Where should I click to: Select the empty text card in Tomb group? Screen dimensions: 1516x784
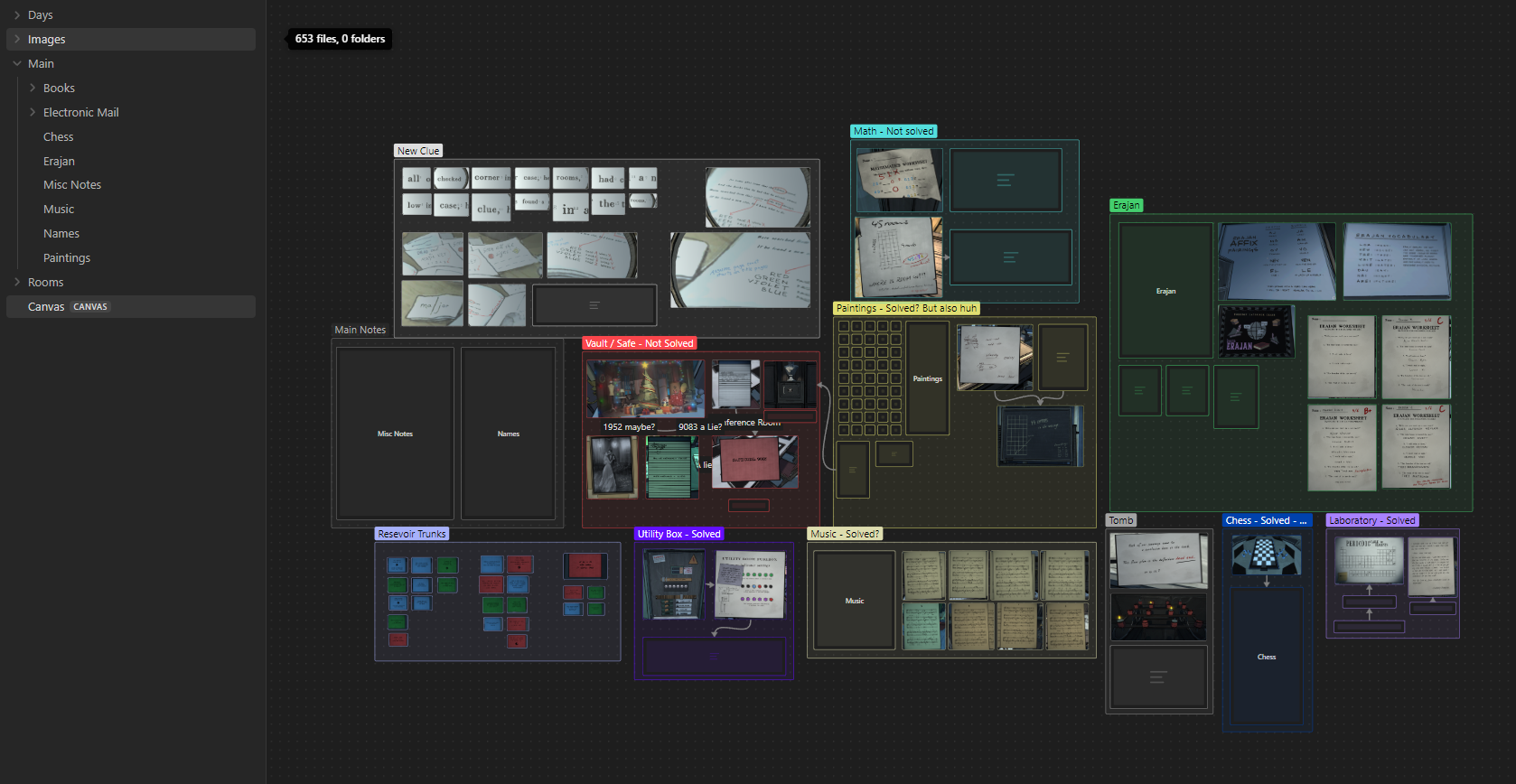tap(1158, 677)
